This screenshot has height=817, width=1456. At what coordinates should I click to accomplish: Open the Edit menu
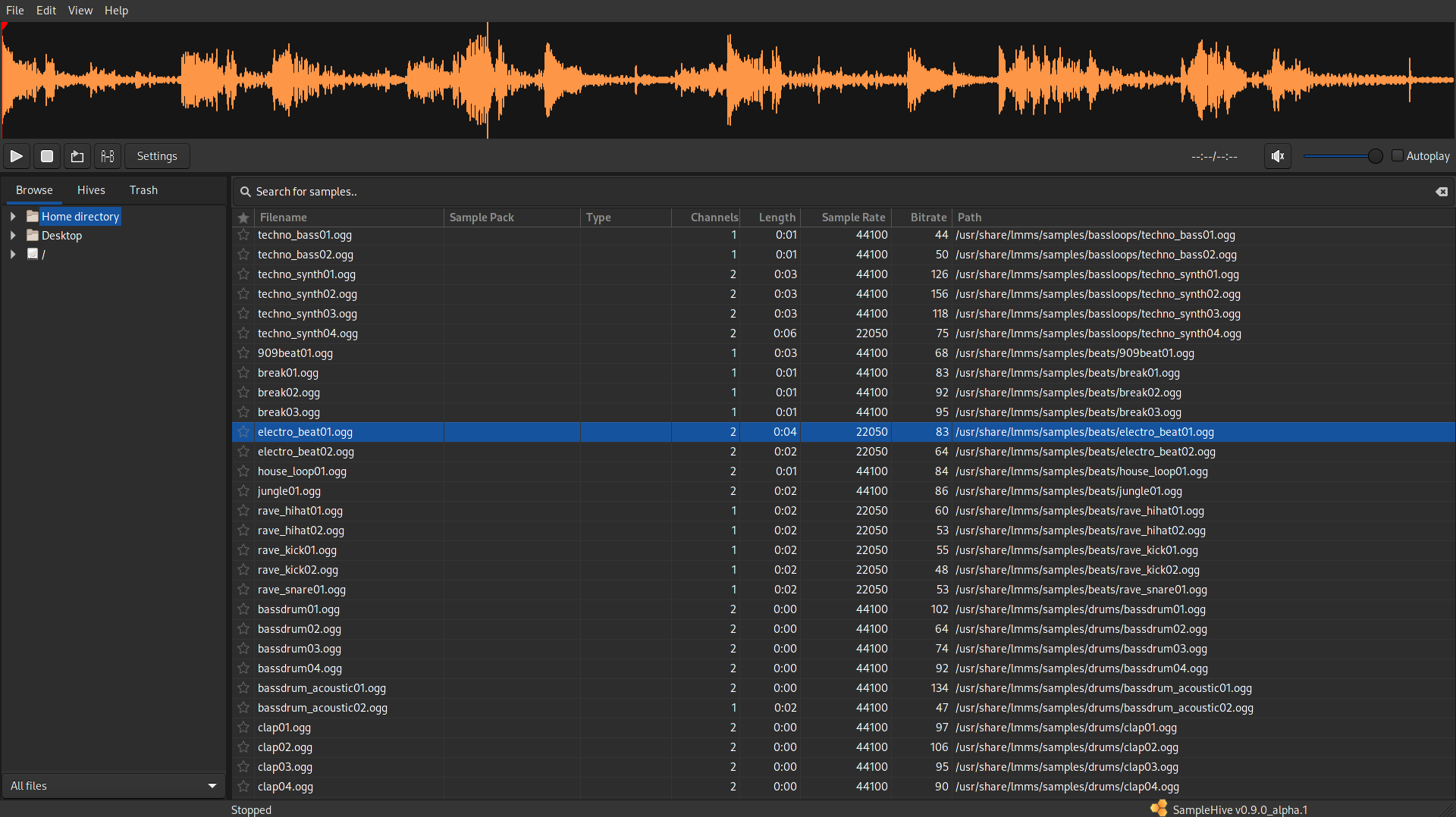pyautogui.click(x=45, y=10)
